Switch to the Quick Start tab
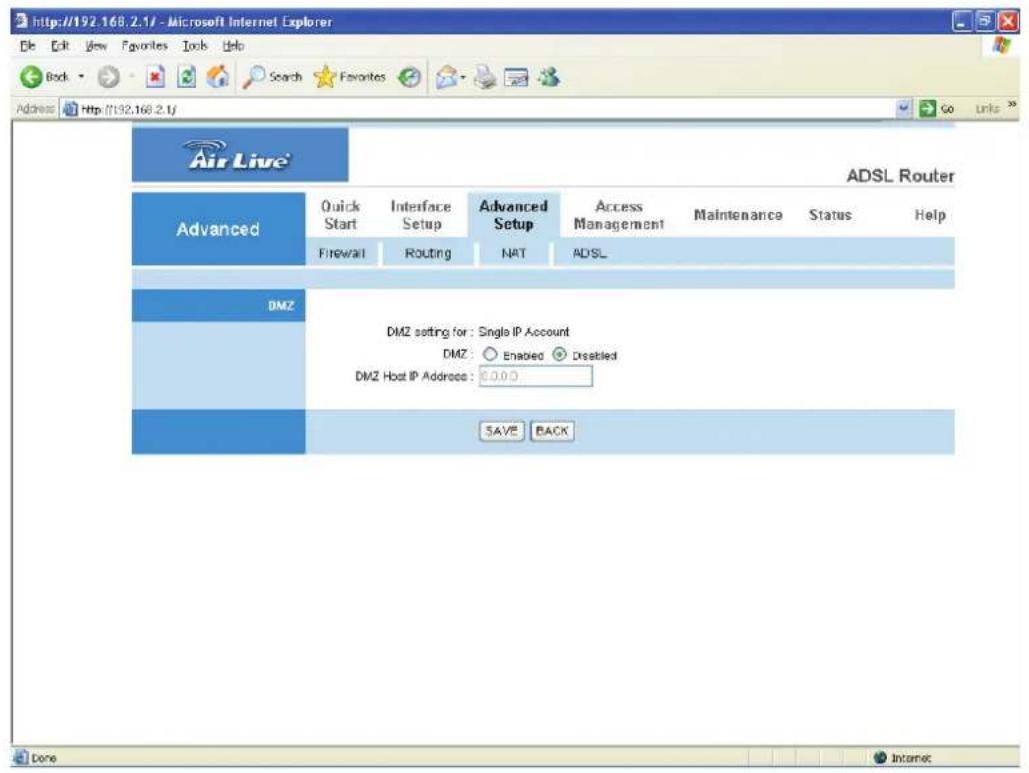The height and width of the screenshot is (773, 1029). pos(340,215)
